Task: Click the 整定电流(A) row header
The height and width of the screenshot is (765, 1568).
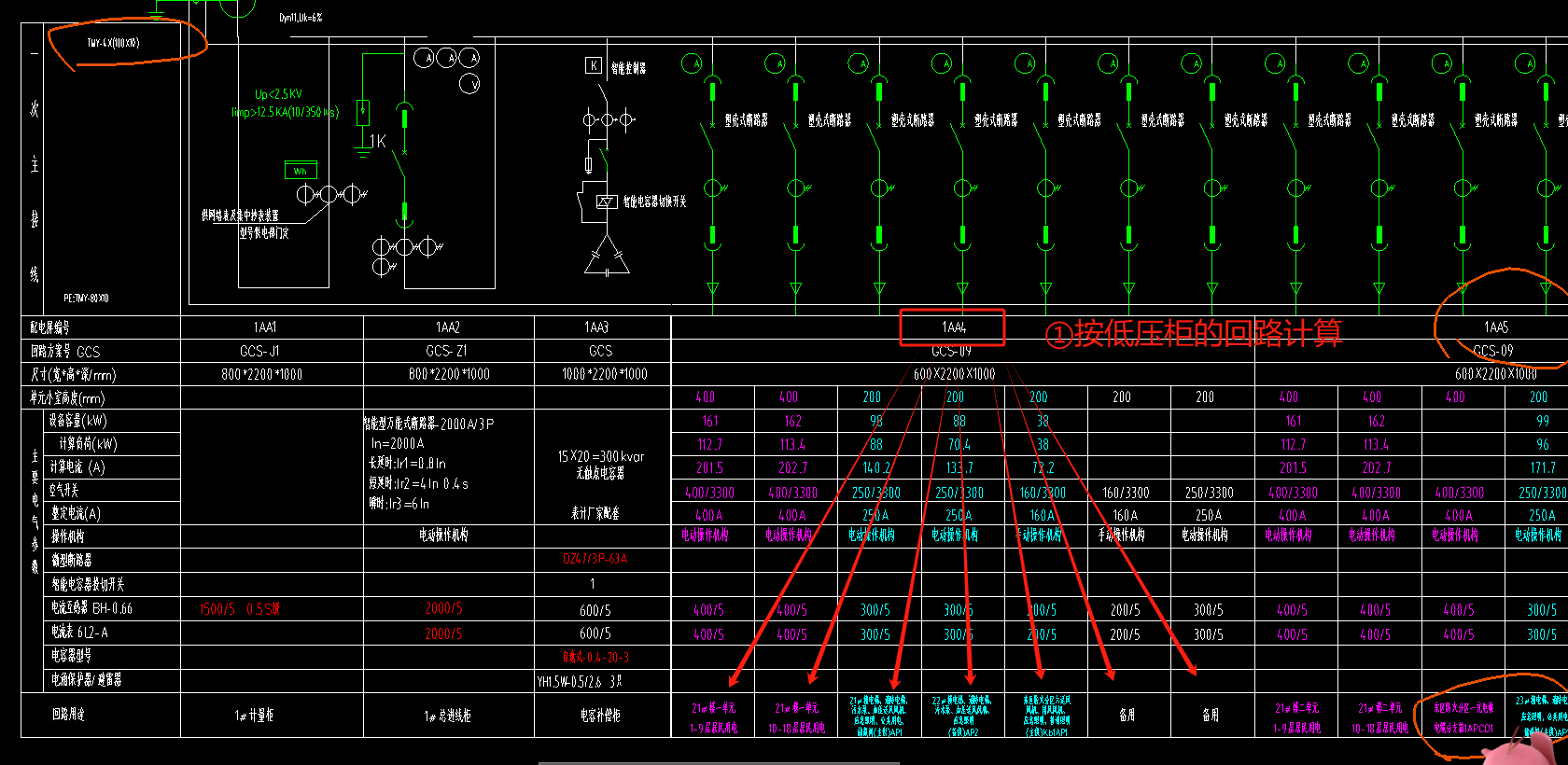Action: coord(76,513)
